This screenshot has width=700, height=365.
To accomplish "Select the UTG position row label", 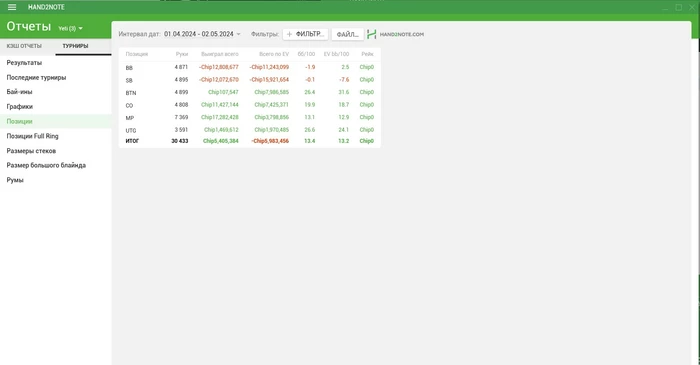I will [131, 130].
